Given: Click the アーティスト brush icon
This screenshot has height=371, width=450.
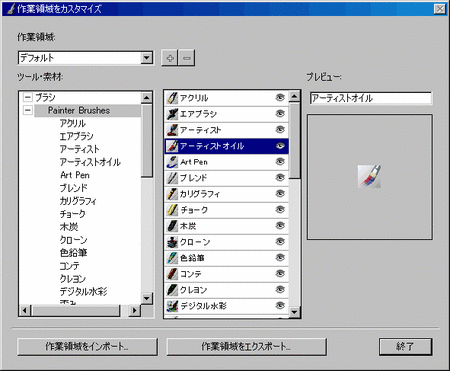Looking at the screenshot, I should pyautogui.click(x=172, y=130).
